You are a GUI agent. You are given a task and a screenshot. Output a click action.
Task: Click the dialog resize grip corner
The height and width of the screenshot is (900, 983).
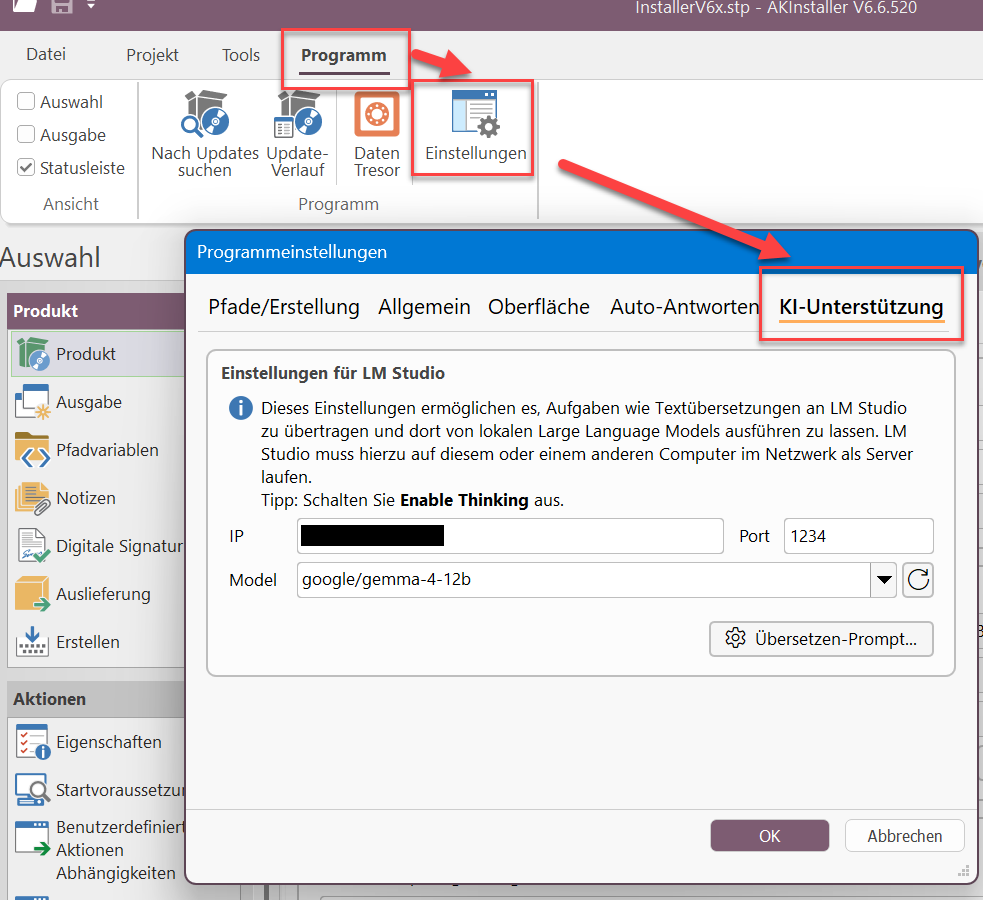click(x=964, y=871)
